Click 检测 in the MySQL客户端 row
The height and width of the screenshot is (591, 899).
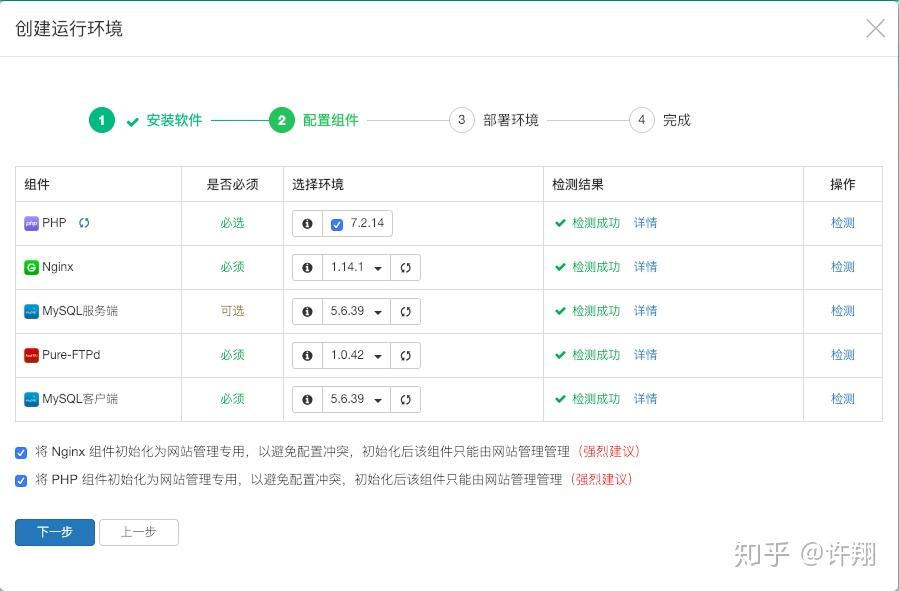point(842,399)
